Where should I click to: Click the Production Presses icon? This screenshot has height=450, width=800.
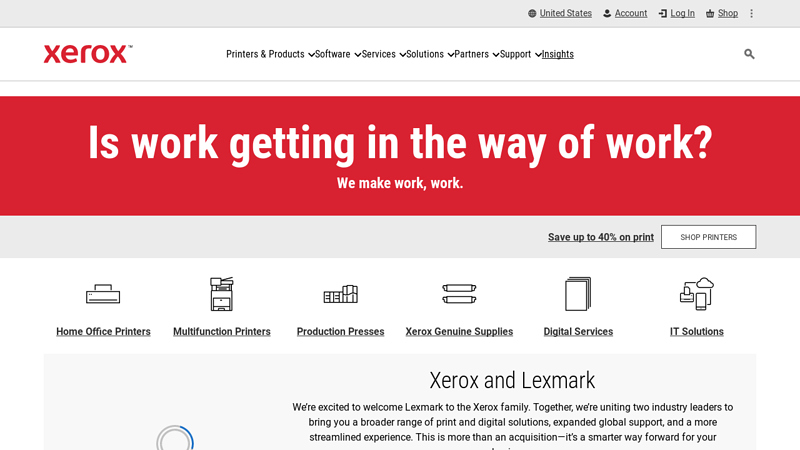340,294
